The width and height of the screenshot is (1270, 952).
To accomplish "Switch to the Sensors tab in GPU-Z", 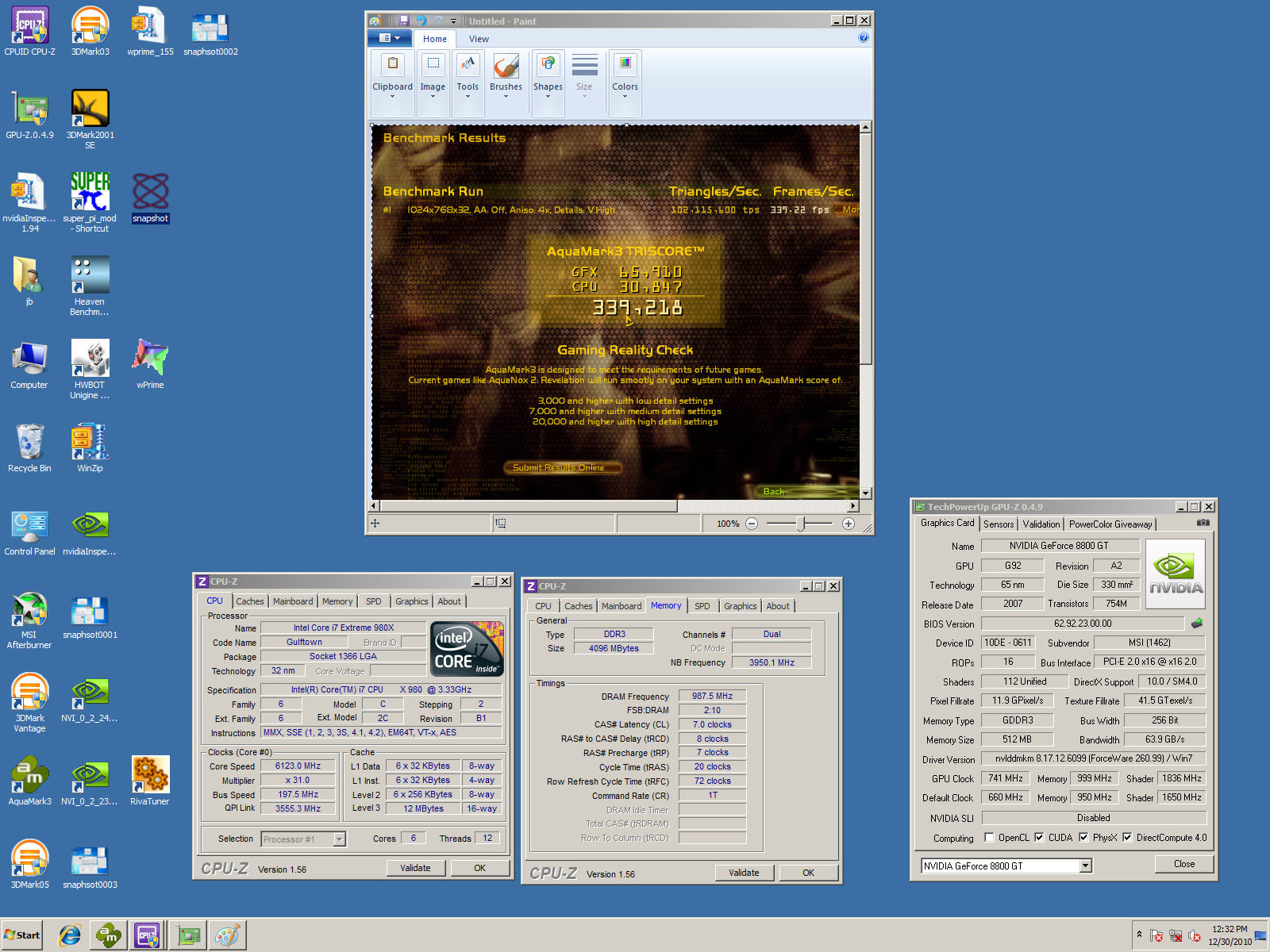I will coord(999,524).
